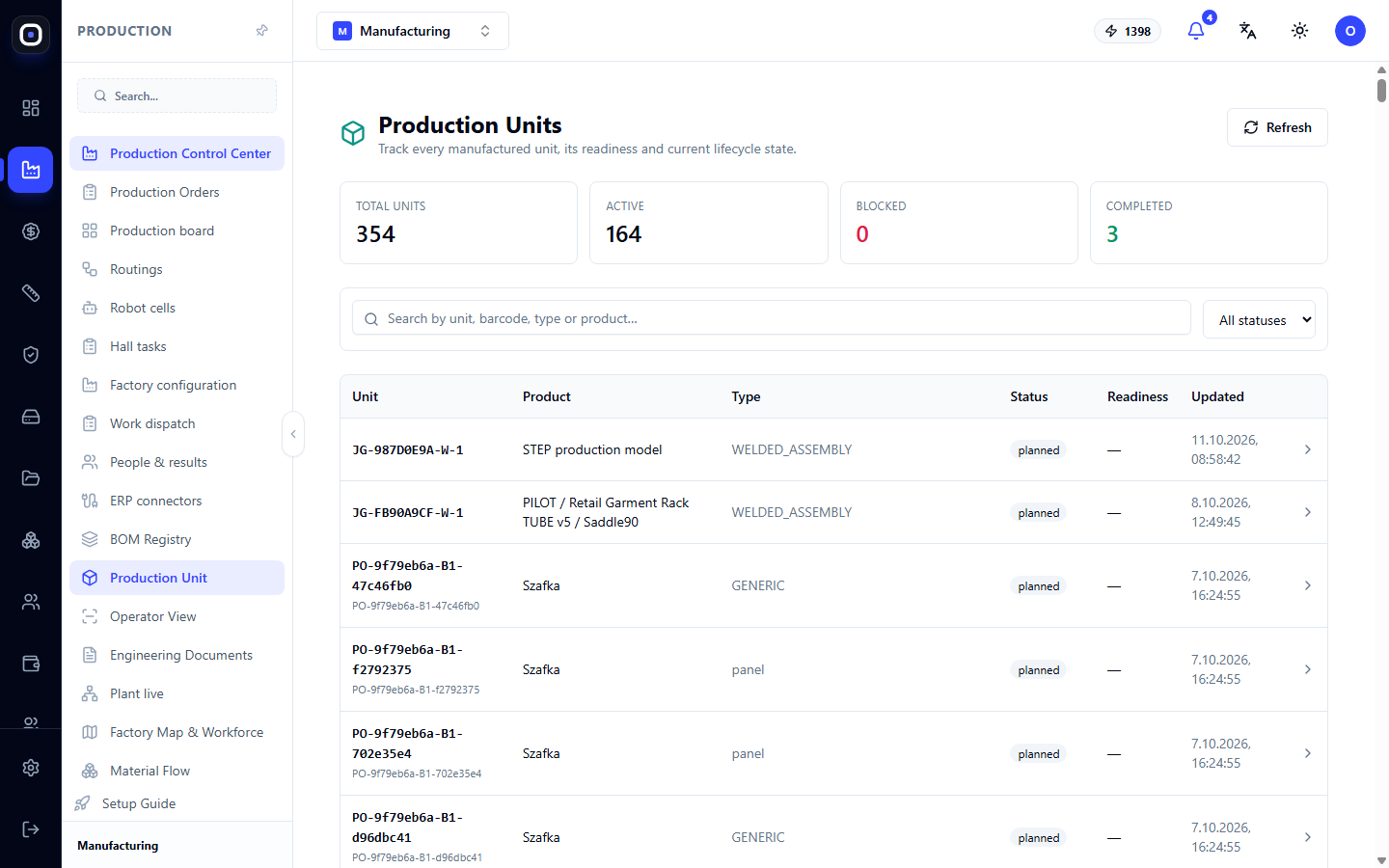Image resolution: width=1389 pixels, height=868 pixels.
Task: Open ERP connectors page
Action: (177, 501)
